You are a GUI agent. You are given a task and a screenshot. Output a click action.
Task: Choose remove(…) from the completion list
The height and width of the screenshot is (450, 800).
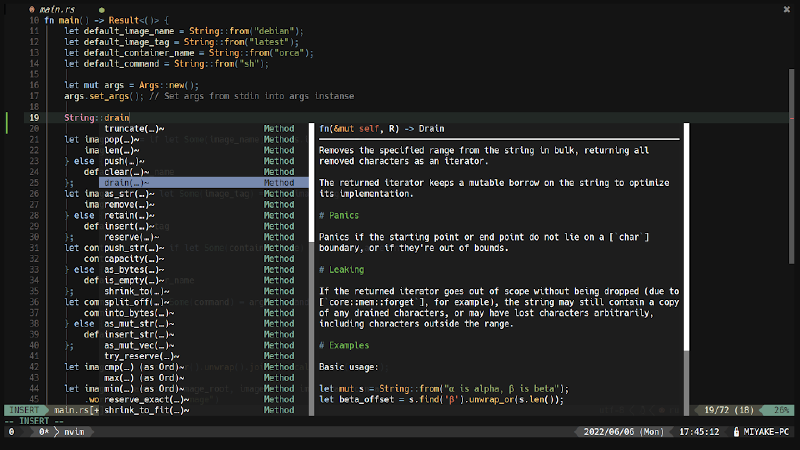tap(204, 204)
